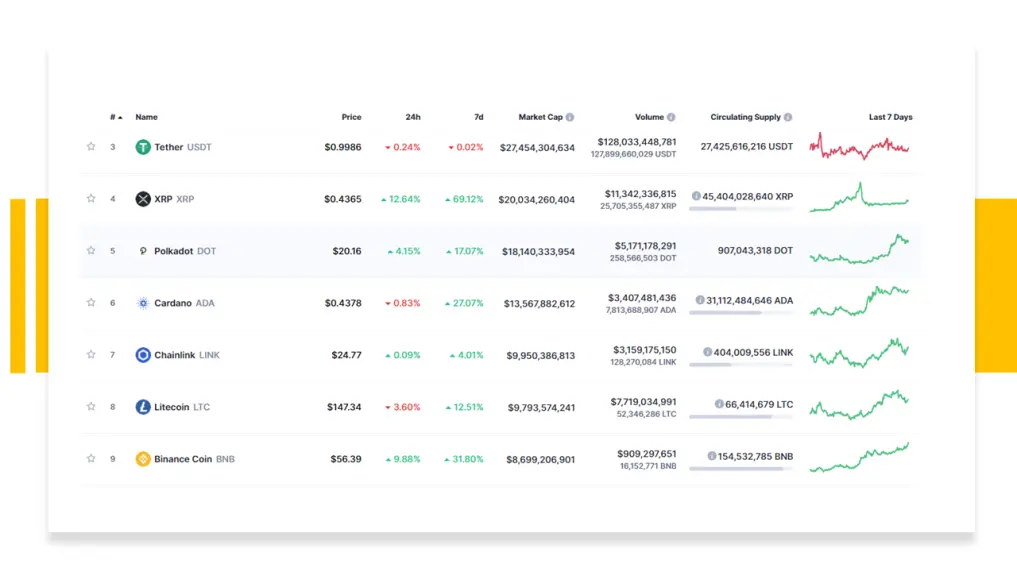Viewport: 1017px width, 572px height.
Task: Open the XRP coin page link
Action: 174,199
